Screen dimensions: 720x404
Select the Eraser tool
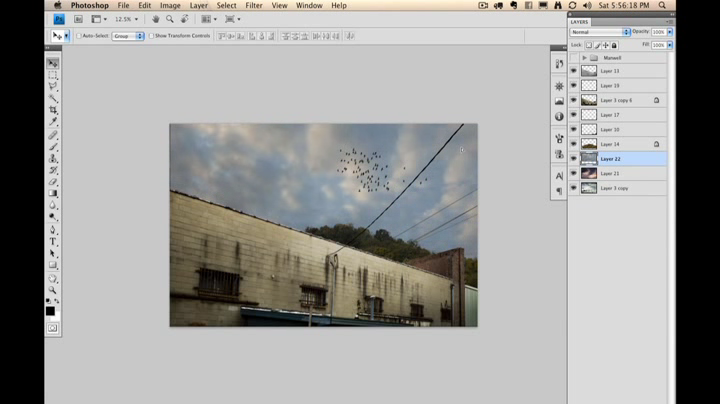(53, 182)
